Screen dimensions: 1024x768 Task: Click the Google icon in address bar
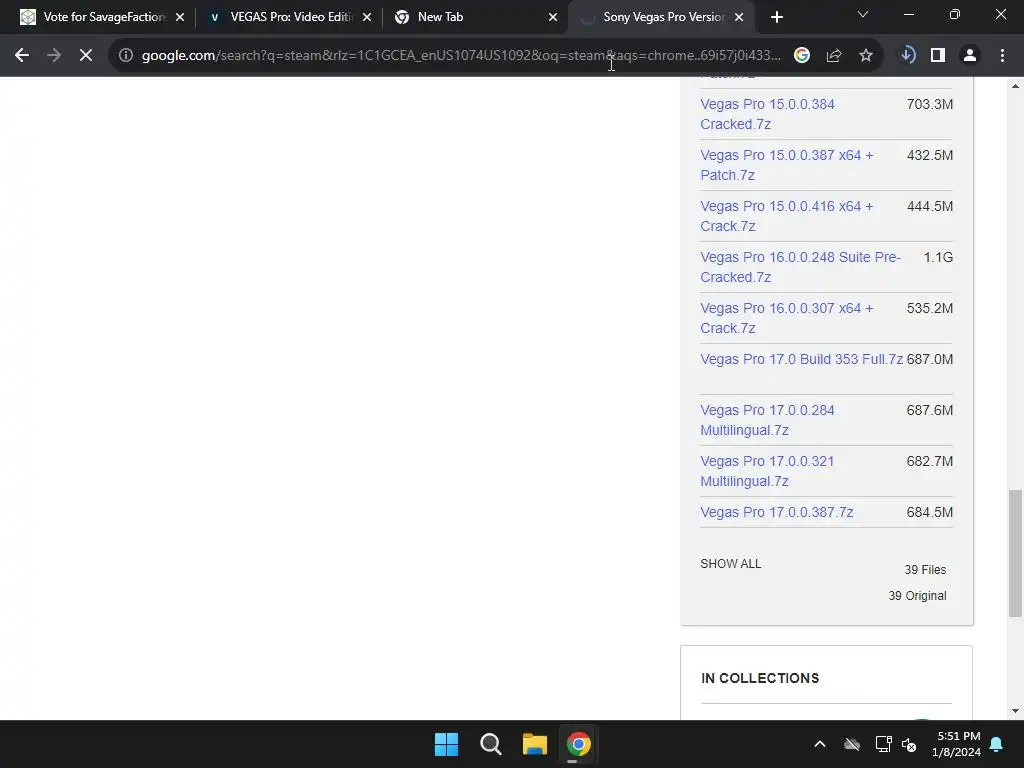(802, 56)
